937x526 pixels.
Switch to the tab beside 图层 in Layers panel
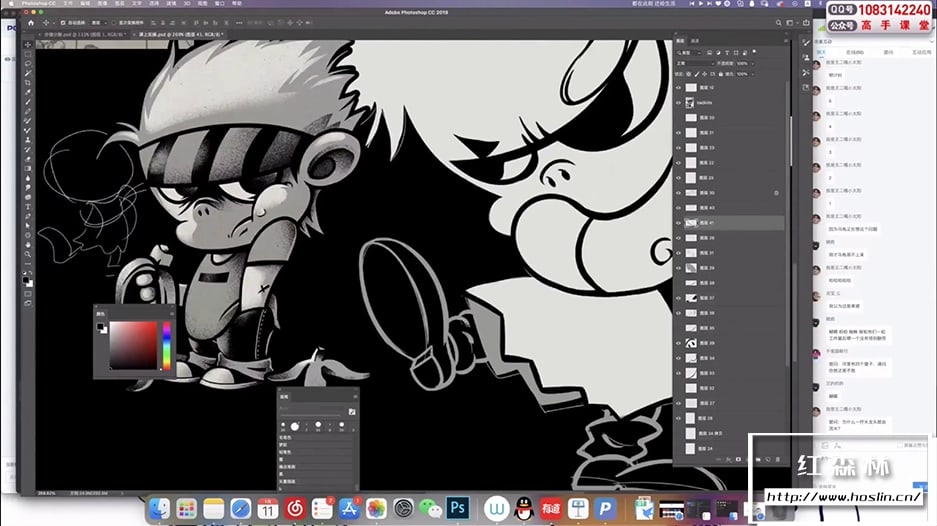click(x=695, y=41)
